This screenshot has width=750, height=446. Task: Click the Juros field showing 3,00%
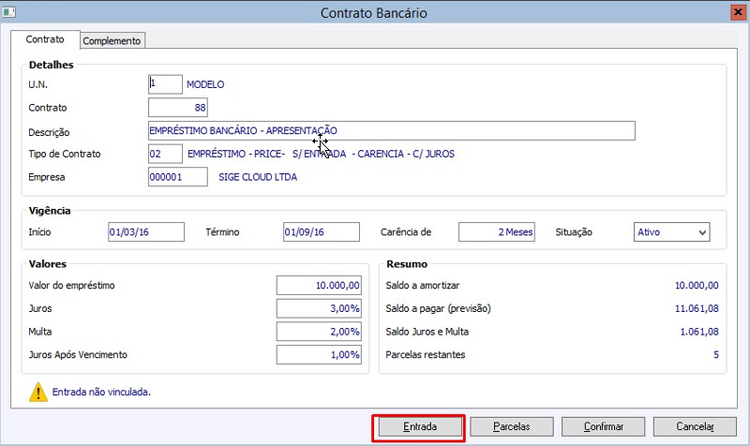pos(319,309)
